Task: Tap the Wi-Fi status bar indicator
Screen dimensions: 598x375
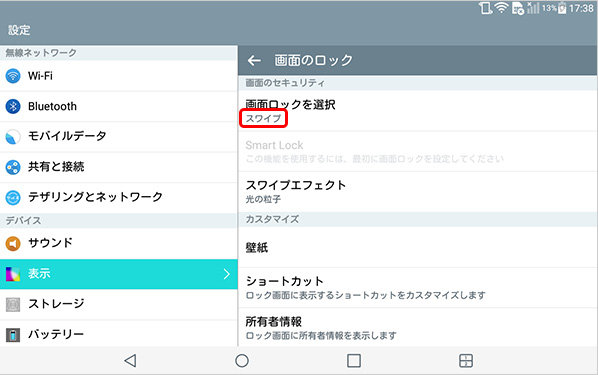Action: (502, 8)
